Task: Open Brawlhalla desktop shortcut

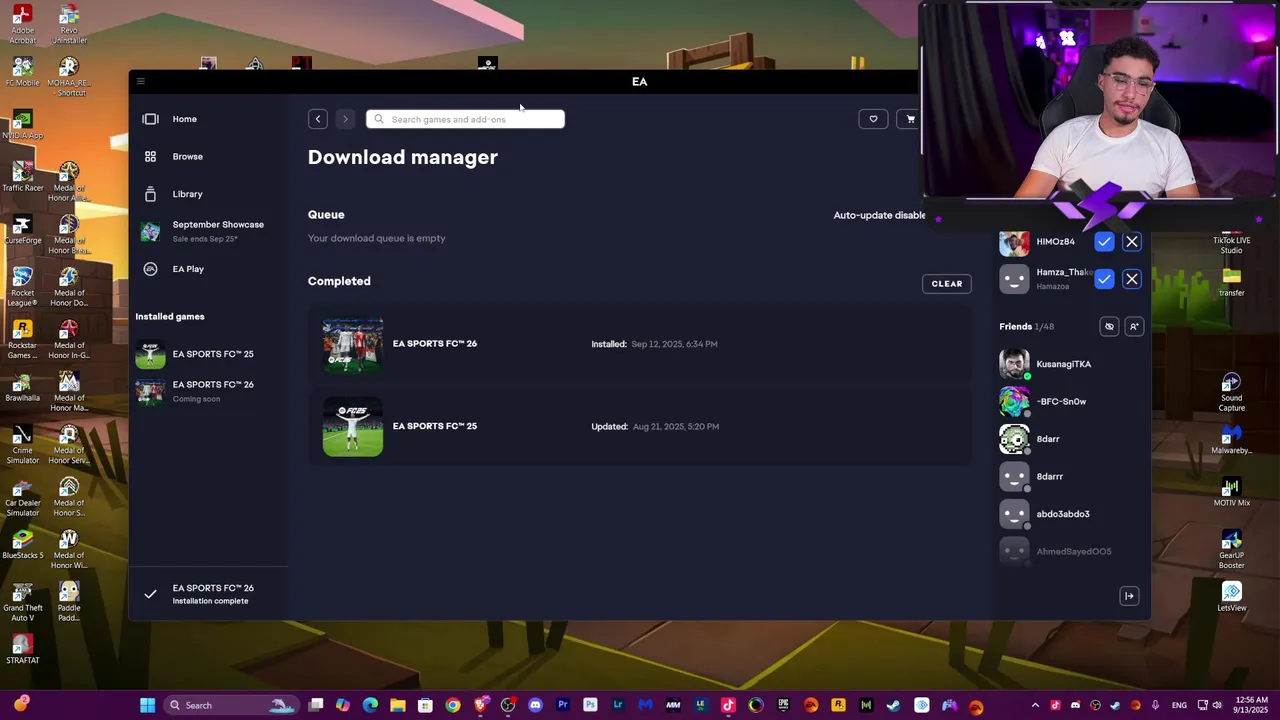Action: pyautogui.click(x=22, y=388)
